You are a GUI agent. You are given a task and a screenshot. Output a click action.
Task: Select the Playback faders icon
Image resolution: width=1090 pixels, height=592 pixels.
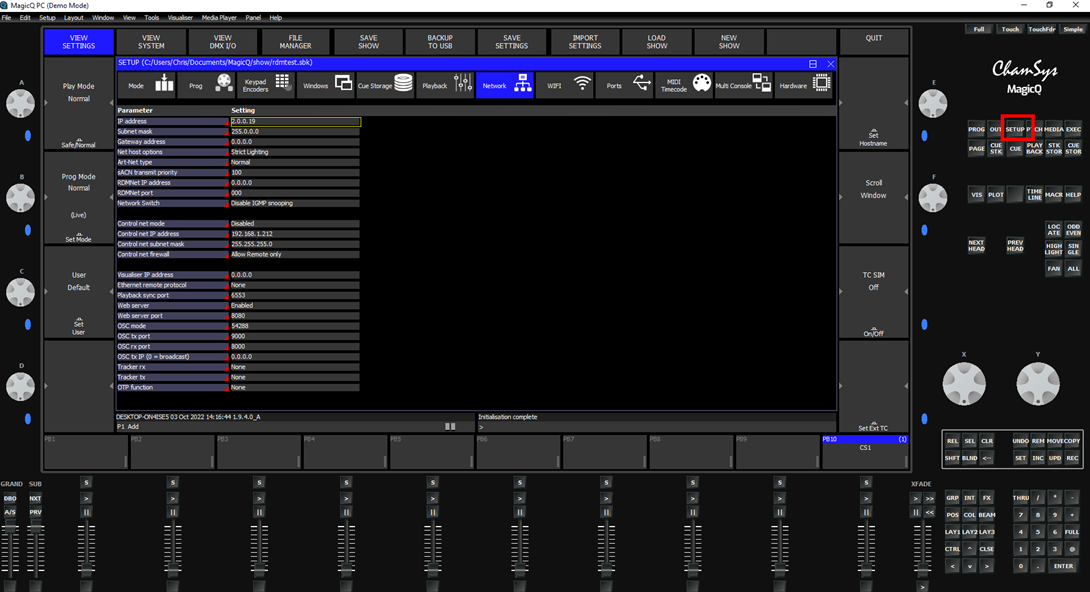pos(463,85)
